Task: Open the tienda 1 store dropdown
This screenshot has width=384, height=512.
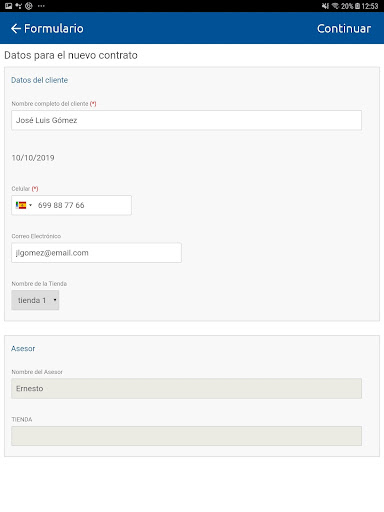Action: [x=35, y=300]
